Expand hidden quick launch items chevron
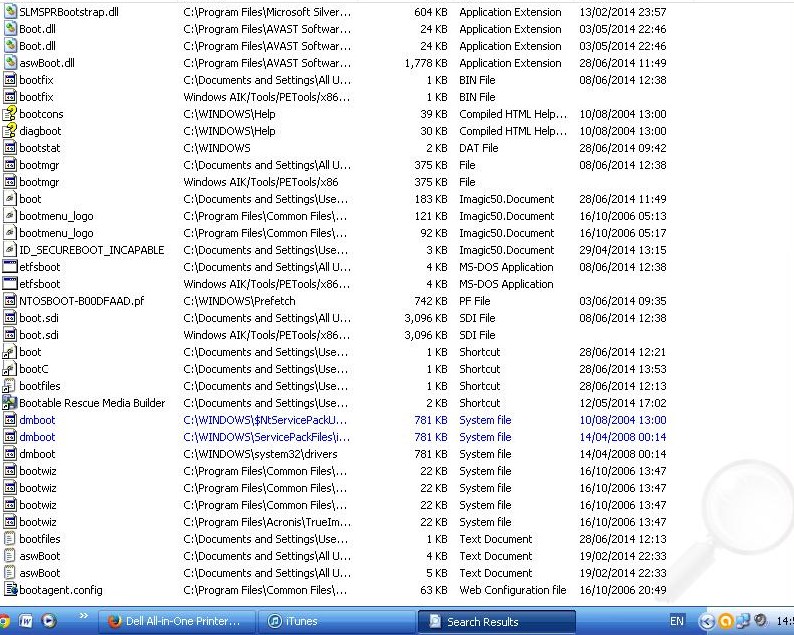The height and width of the screenshot is (635, 794). [x=84, y=616]
